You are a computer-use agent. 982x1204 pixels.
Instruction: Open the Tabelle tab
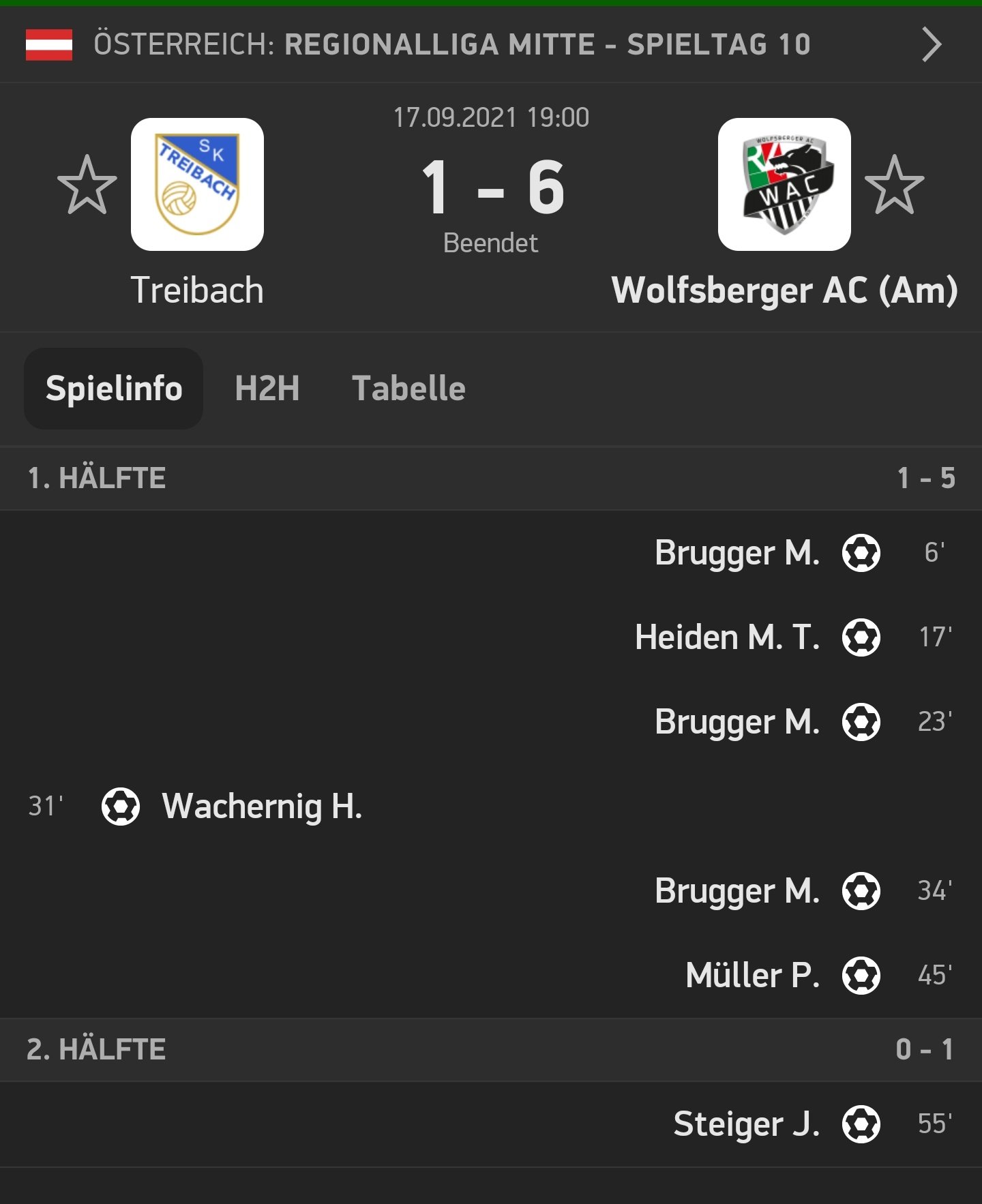pos(408,389)
